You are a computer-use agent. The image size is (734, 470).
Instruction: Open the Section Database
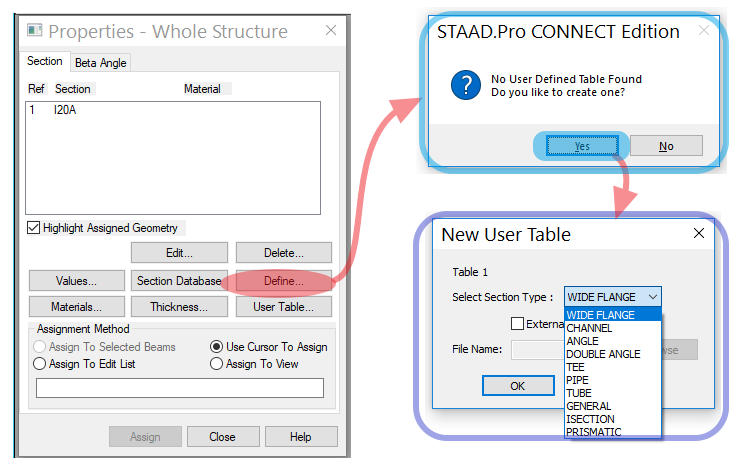click(179, 281)
